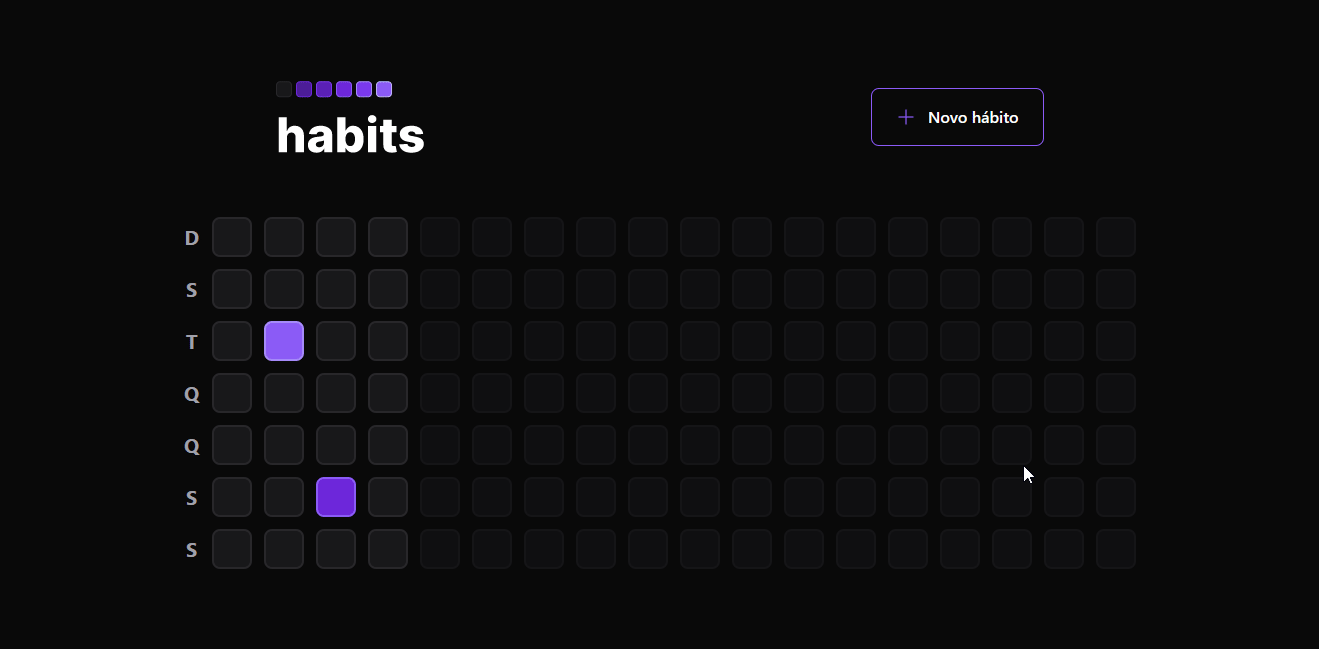Toggle the cell below the filled Friday square
This screenshot has height=649, width=1319.
(x=336, y=549)
